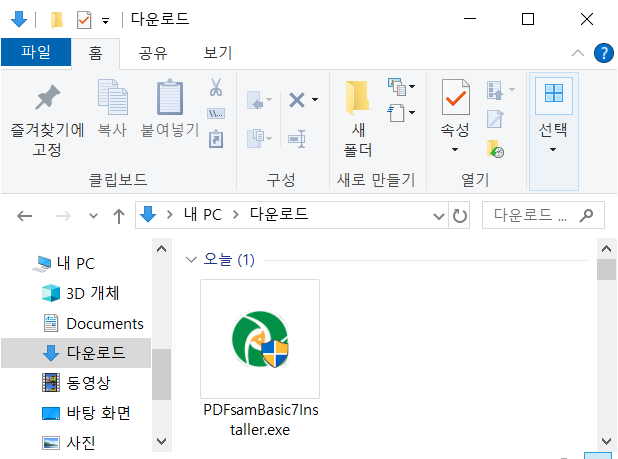Open the 파일 menu
Screen dimensions: 618x459
[x=36, y=52]
